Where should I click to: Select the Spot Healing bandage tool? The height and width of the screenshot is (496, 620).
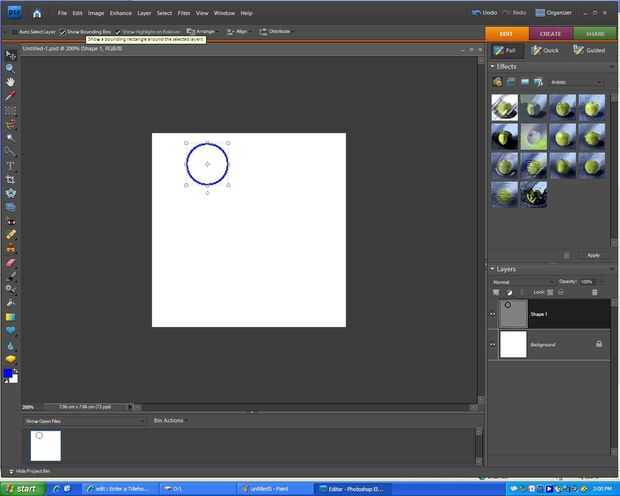point(11,235)
